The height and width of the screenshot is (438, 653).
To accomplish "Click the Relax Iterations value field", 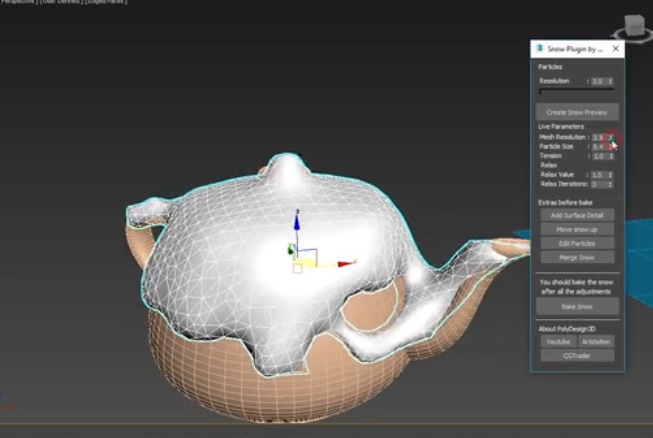I will click(598, 184).
